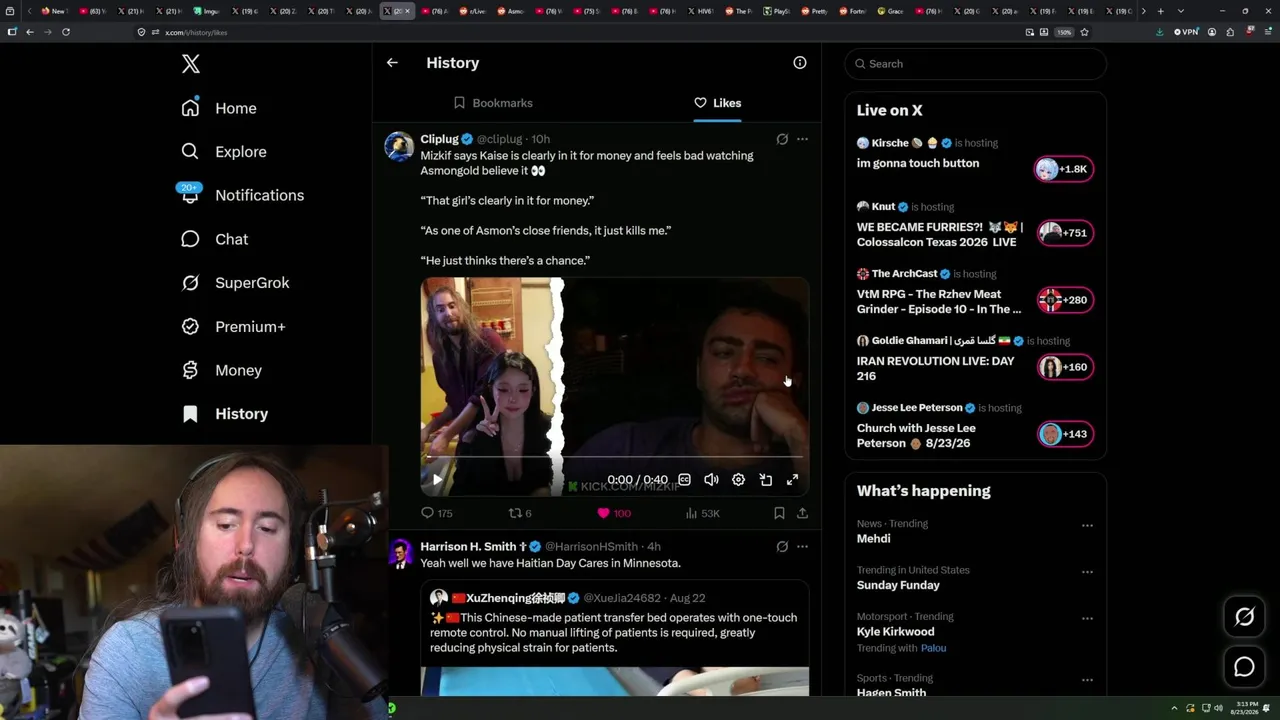Go back with the History header arrow
This screenshot has height=720, width=1280.
392,63
